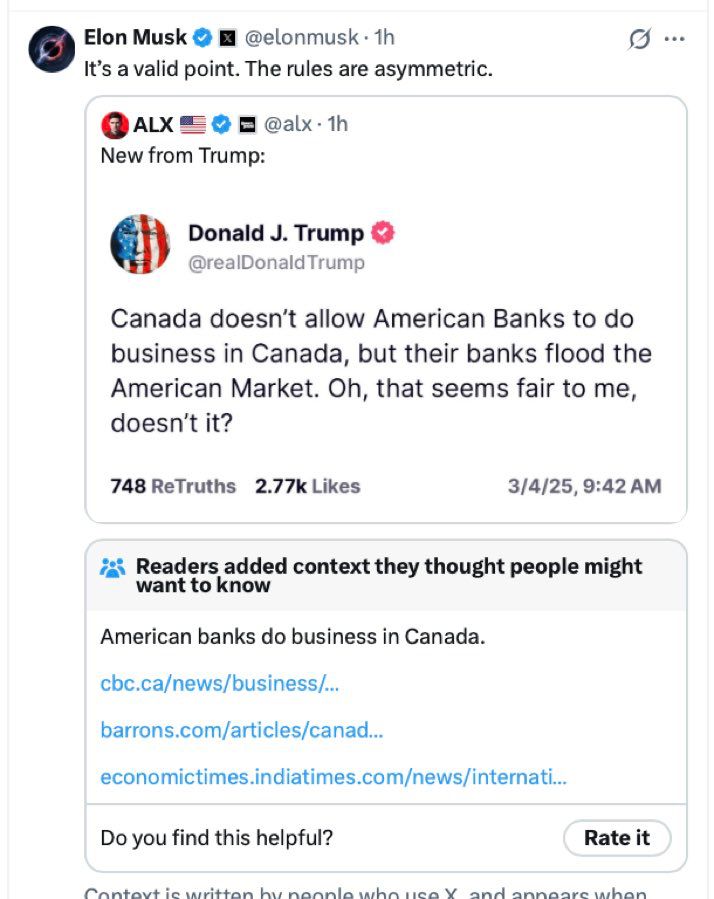
Task: Click the affiliate badge next to ALX
Action: [247, 124]
